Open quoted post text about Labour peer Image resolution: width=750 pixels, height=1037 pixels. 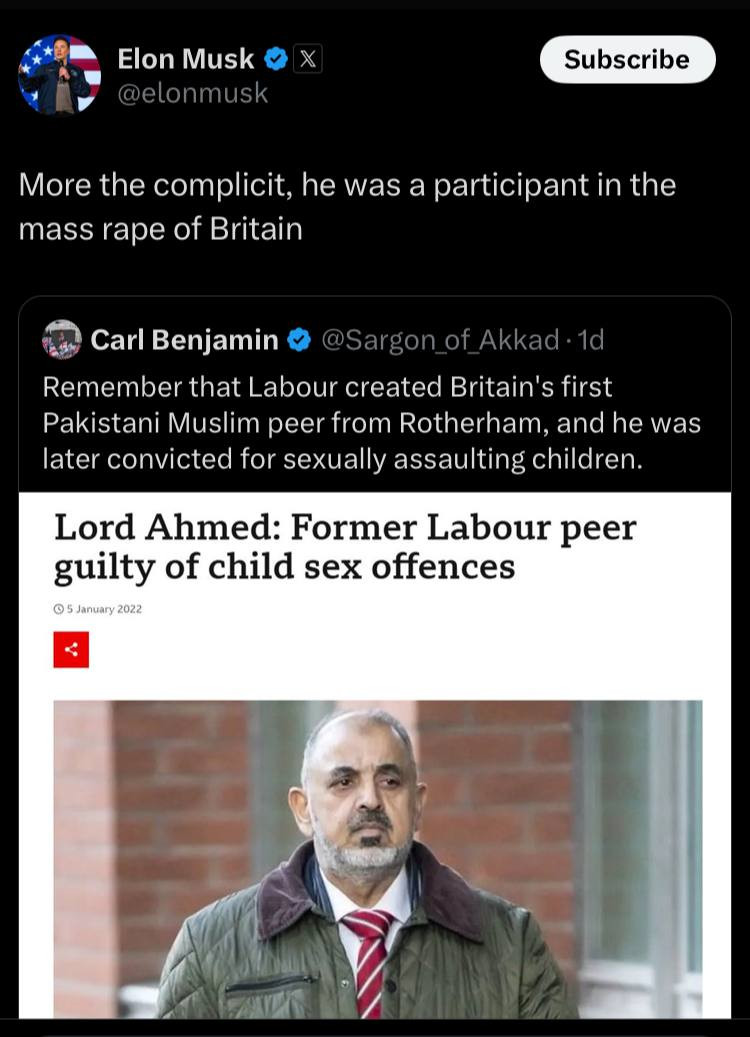[x=371, y=423]
